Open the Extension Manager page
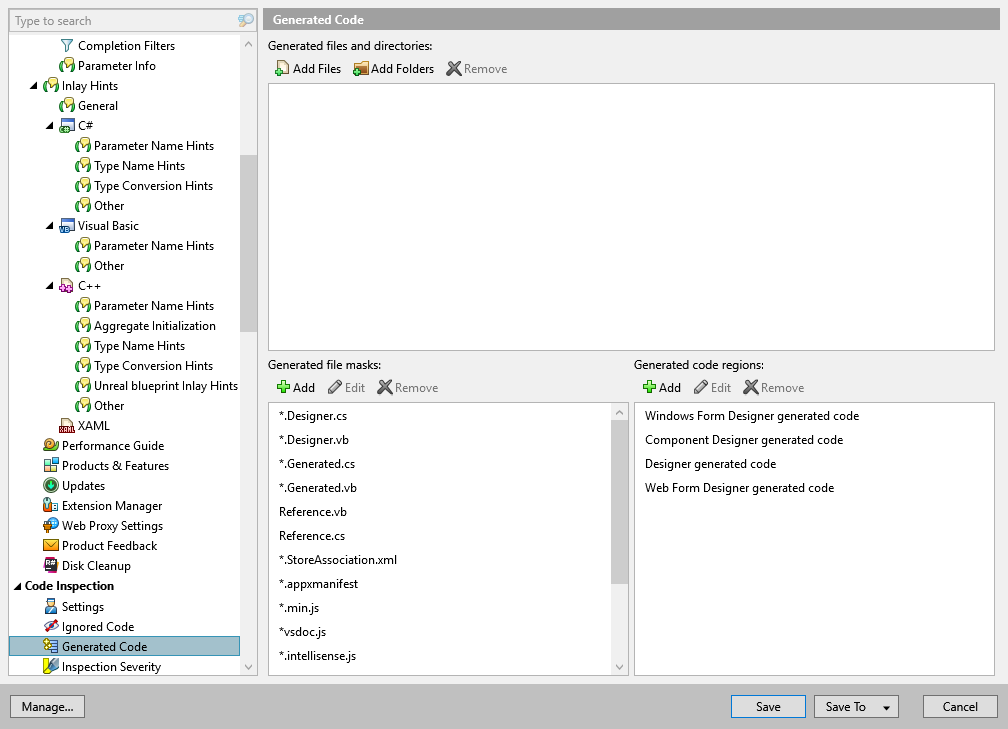This screenshot has height=729, width=1008. (111, 506)
